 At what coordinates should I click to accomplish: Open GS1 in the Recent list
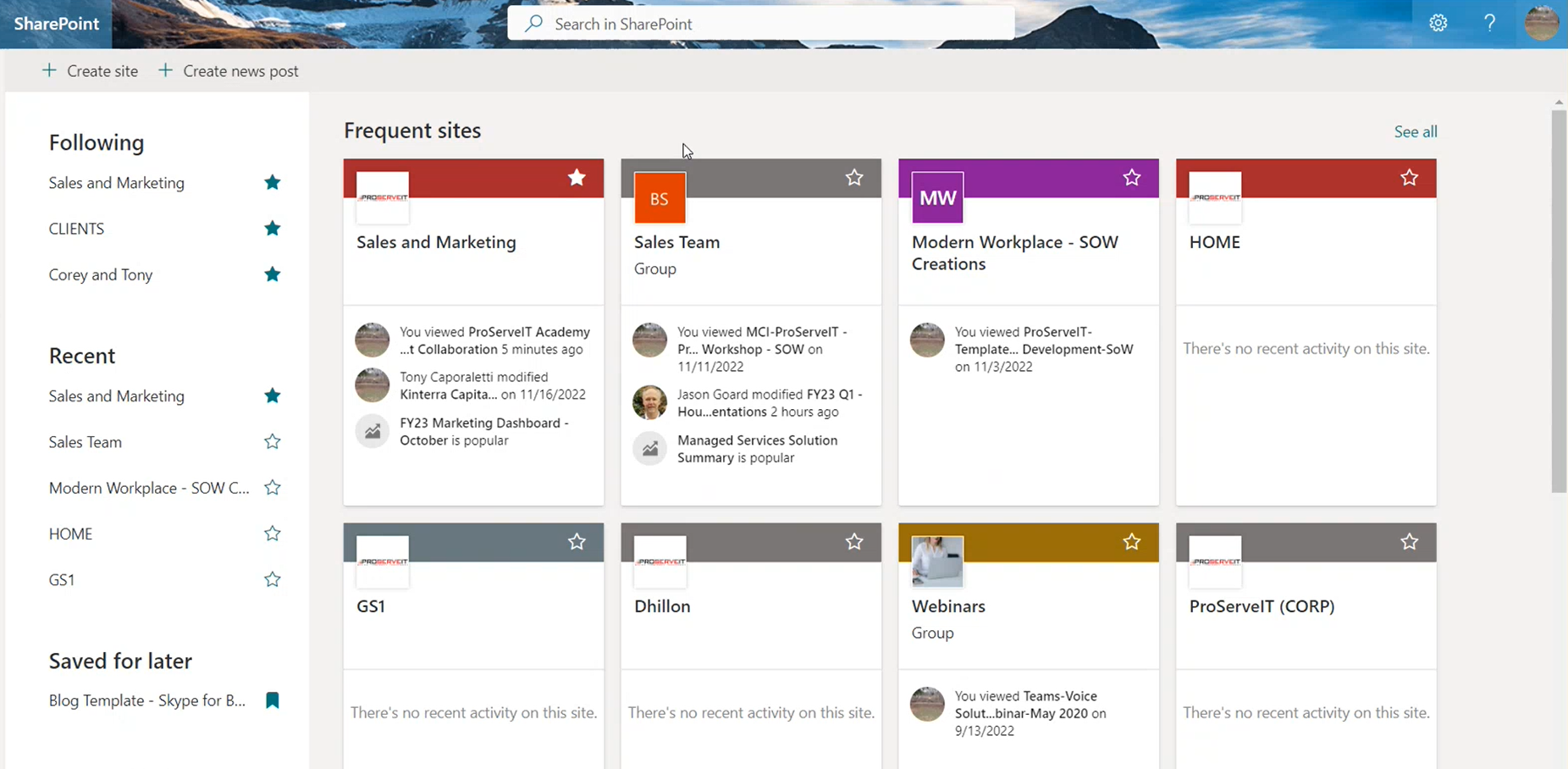pyautogui.click(x=62, y=579)
